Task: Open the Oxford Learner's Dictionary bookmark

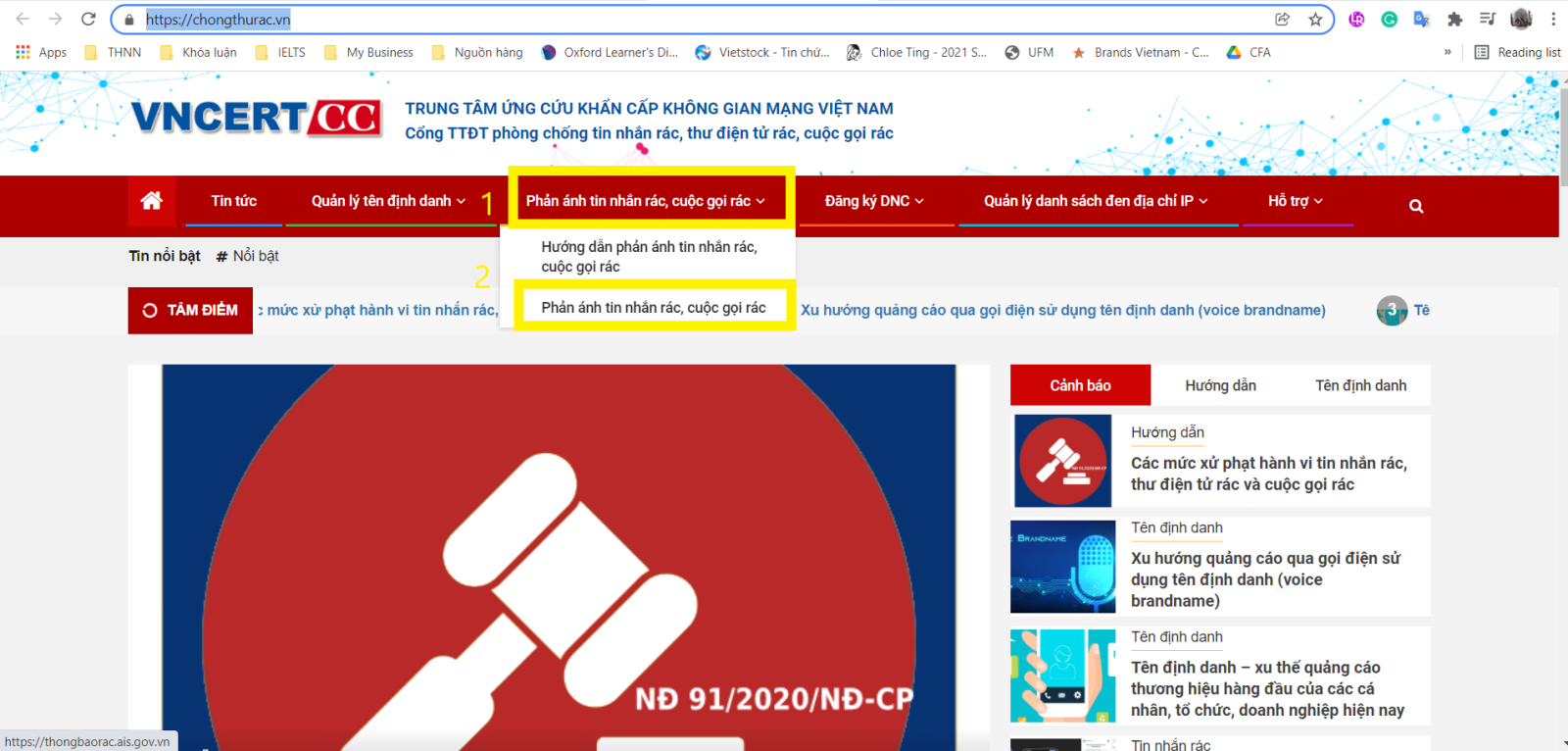Action: [x=610, y=52]
